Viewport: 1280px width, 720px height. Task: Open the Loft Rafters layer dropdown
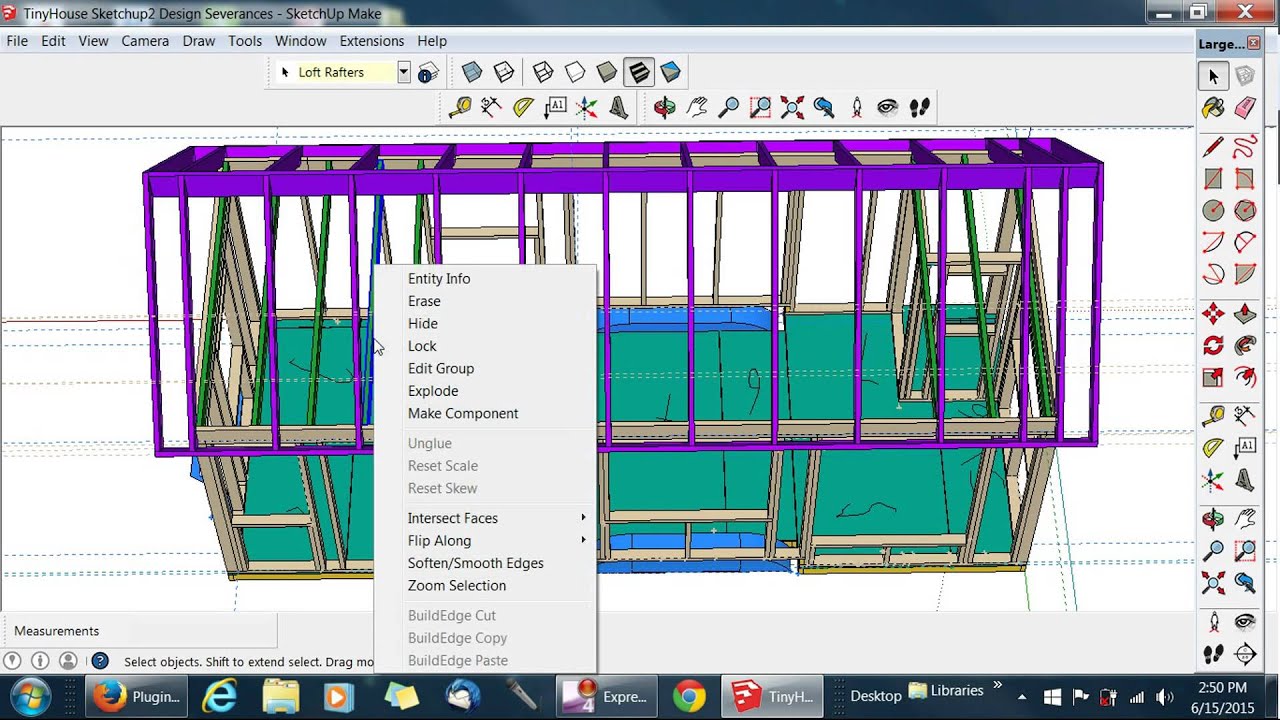[403, 72]
